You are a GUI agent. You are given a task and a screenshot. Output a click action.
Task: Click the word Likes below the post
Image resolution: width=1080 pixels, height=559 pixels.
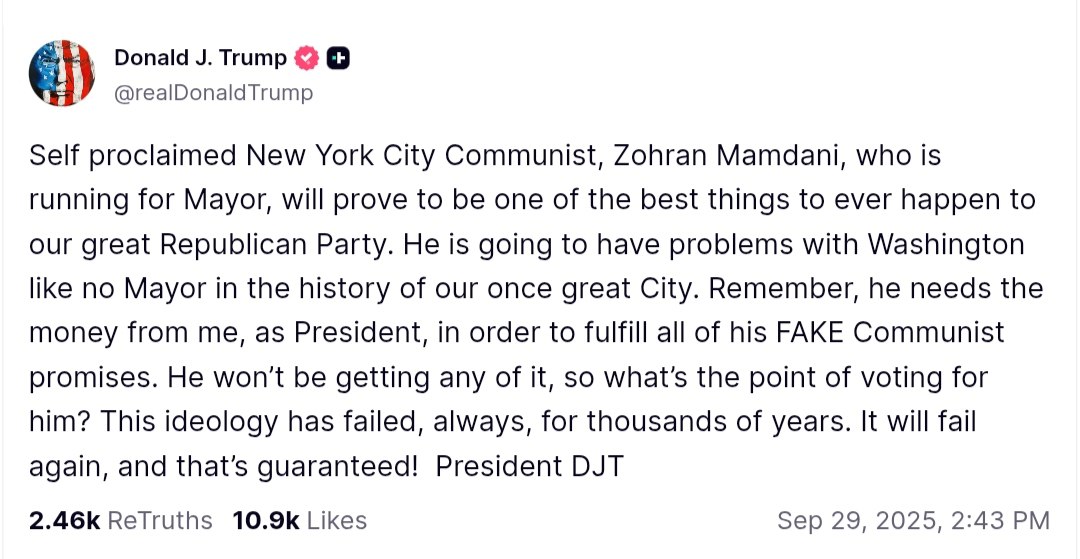(x=336, y=521)
